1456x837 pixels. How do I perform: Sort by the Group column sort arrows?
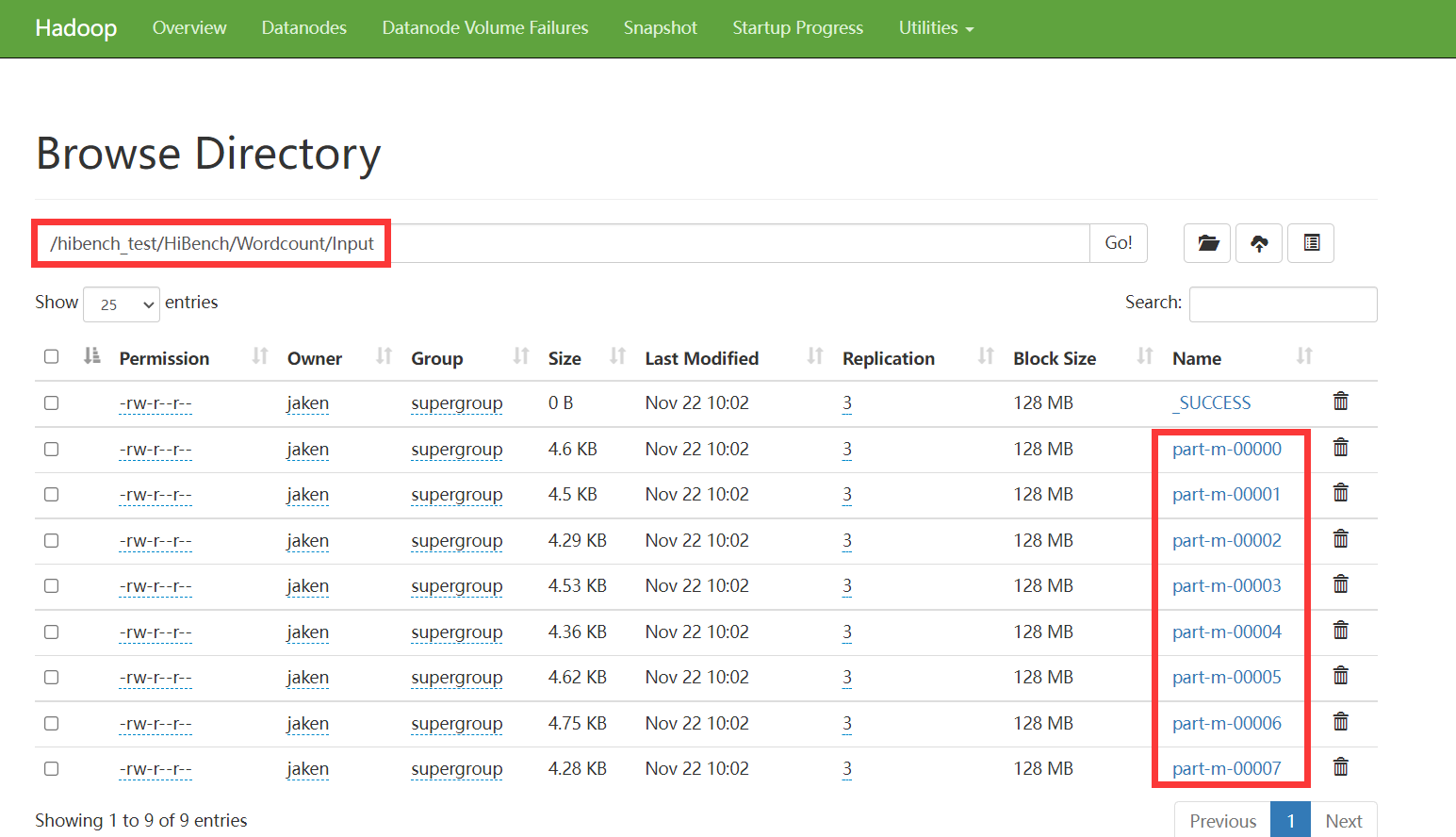coord(521,356)
